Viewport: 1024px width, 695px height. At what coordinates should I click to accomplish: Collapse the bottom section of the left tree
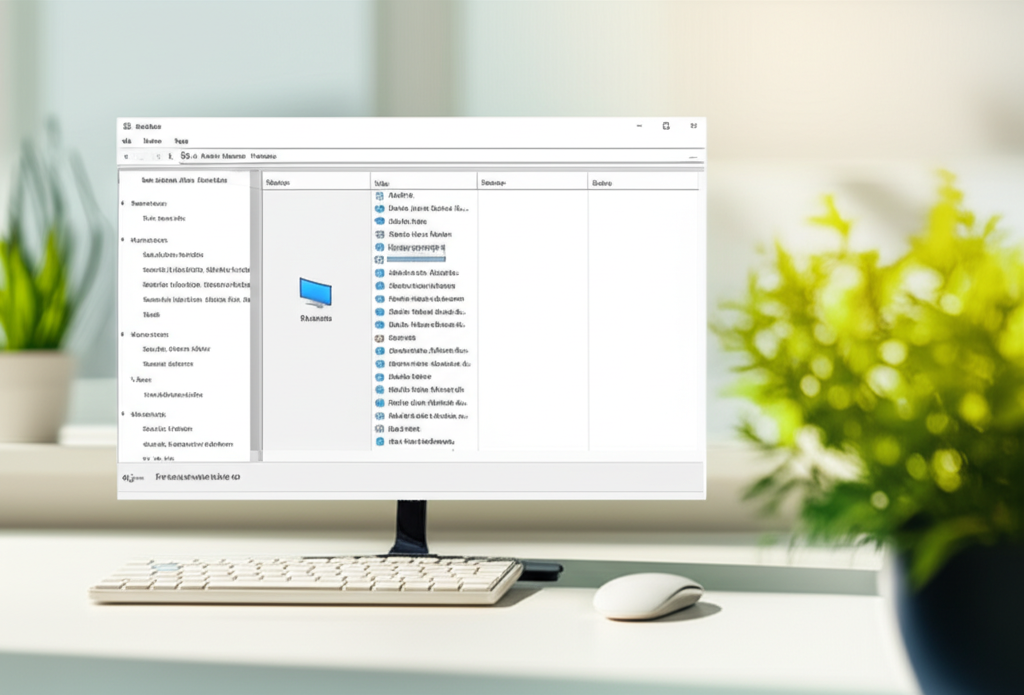click(x=123, y=414)
